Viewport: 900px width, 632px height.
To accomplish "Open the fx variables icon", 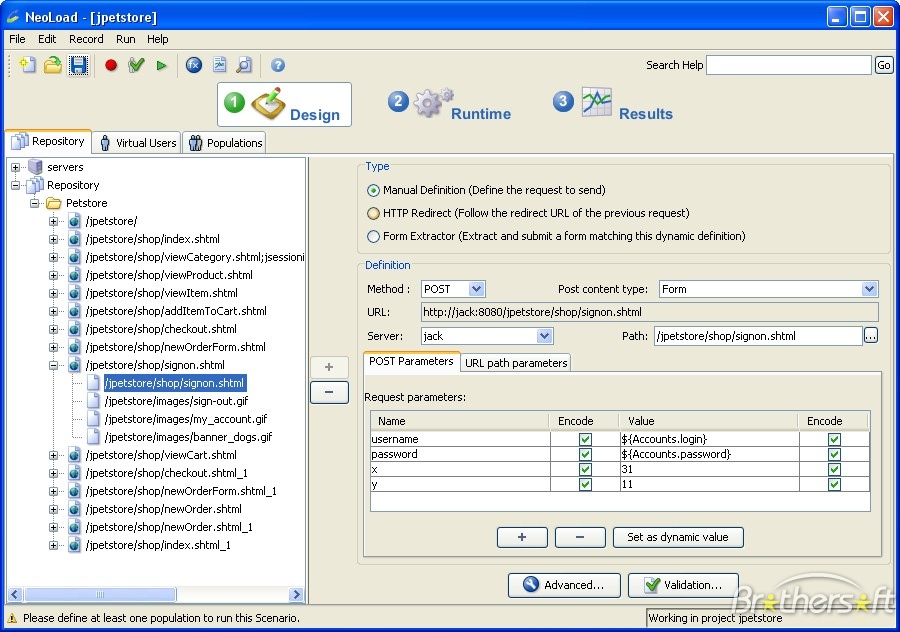I will (x=194, y=65).
